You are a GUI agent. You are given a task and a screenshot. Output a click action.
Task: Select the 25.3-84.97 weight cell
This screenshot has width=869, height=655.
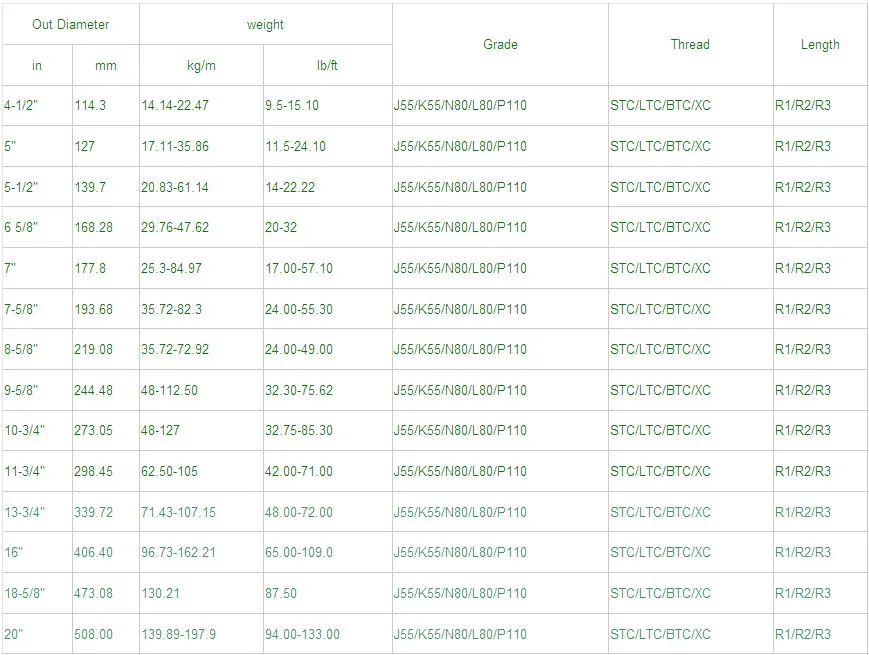pyautogui.click(x=171, y=268)
